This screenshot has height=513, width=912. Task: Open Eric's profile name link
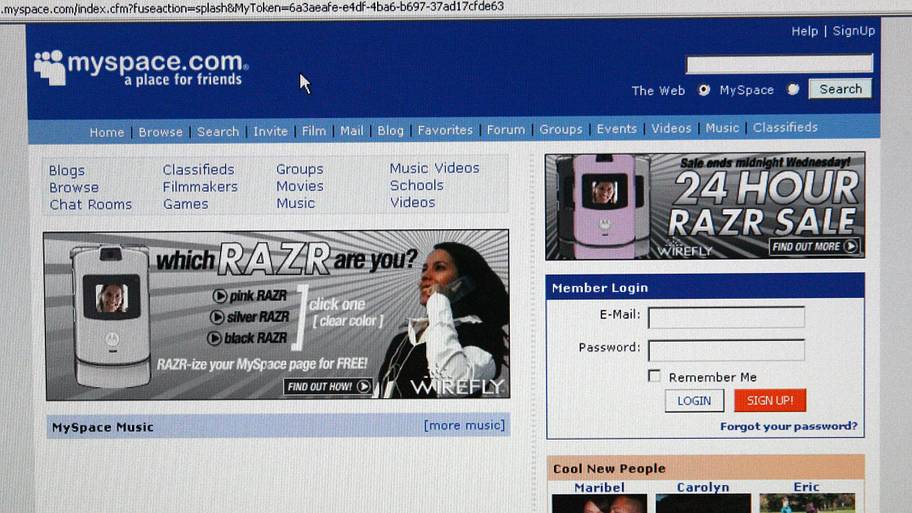point(806,487)
